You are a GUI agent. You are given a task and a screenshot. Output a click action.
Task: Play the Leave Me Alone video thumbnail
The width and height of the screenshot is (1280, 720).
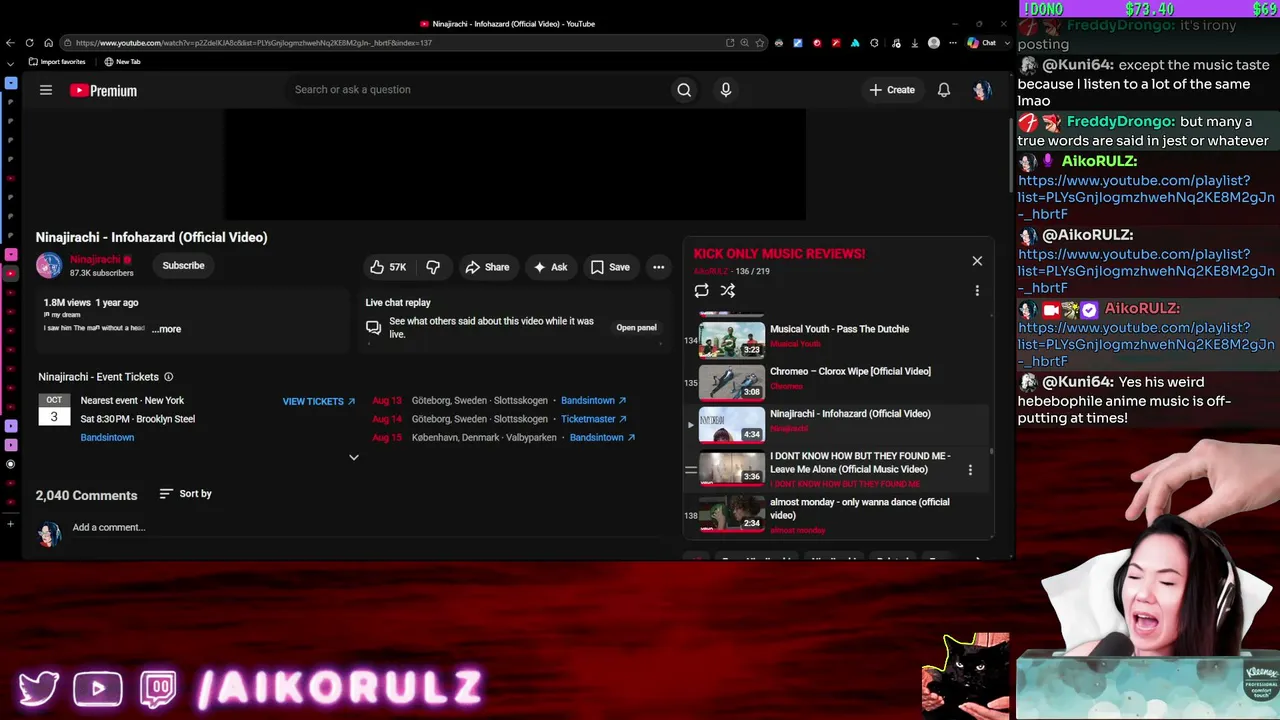pyautogui.click(x=732, y=468)
